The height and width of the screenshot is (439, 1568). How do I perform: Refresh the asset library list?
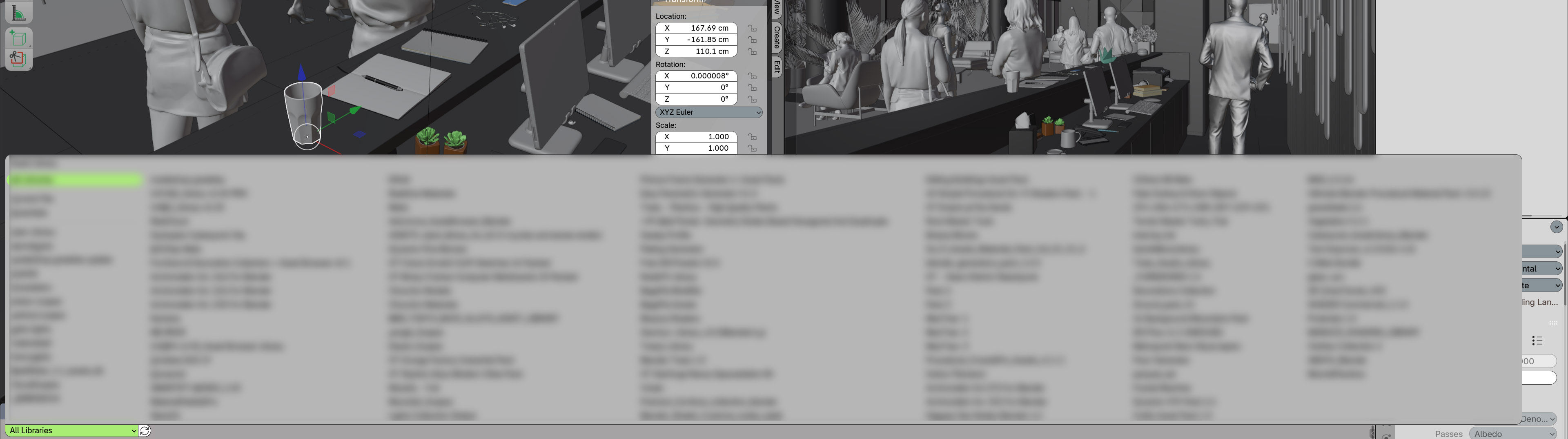pyautogui.click(x=145, y=431)
